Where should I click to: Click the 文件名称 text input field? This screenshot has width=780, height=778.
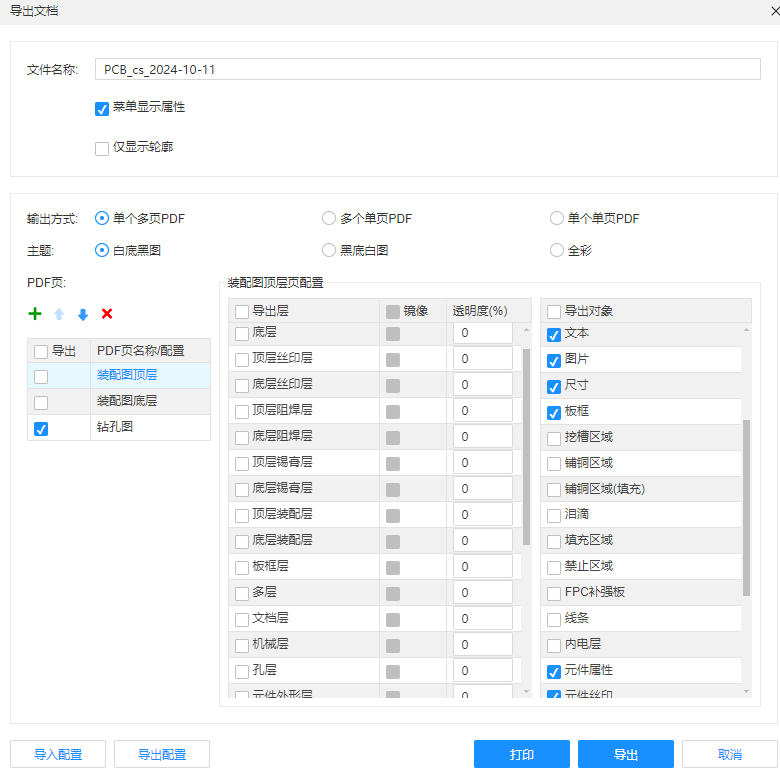(x=427, y=70)
